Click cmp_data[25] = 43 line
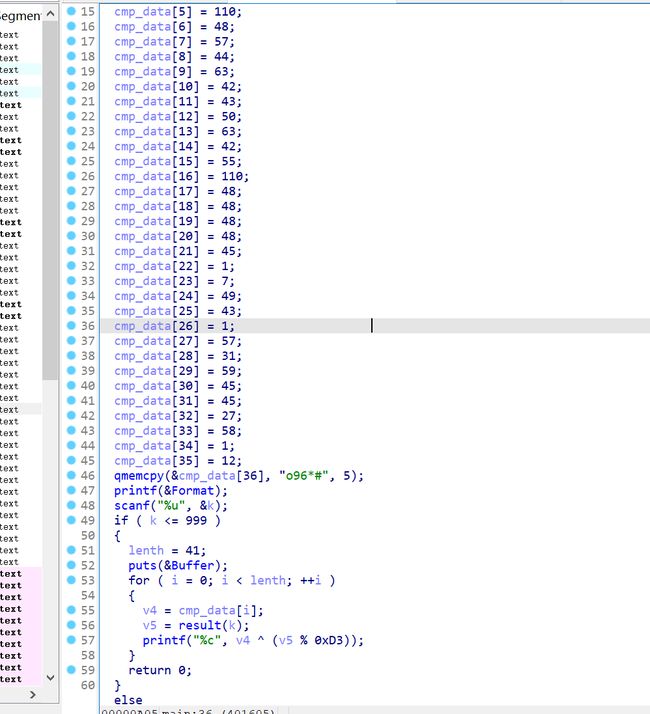650x714 pixels. (178, 311)
